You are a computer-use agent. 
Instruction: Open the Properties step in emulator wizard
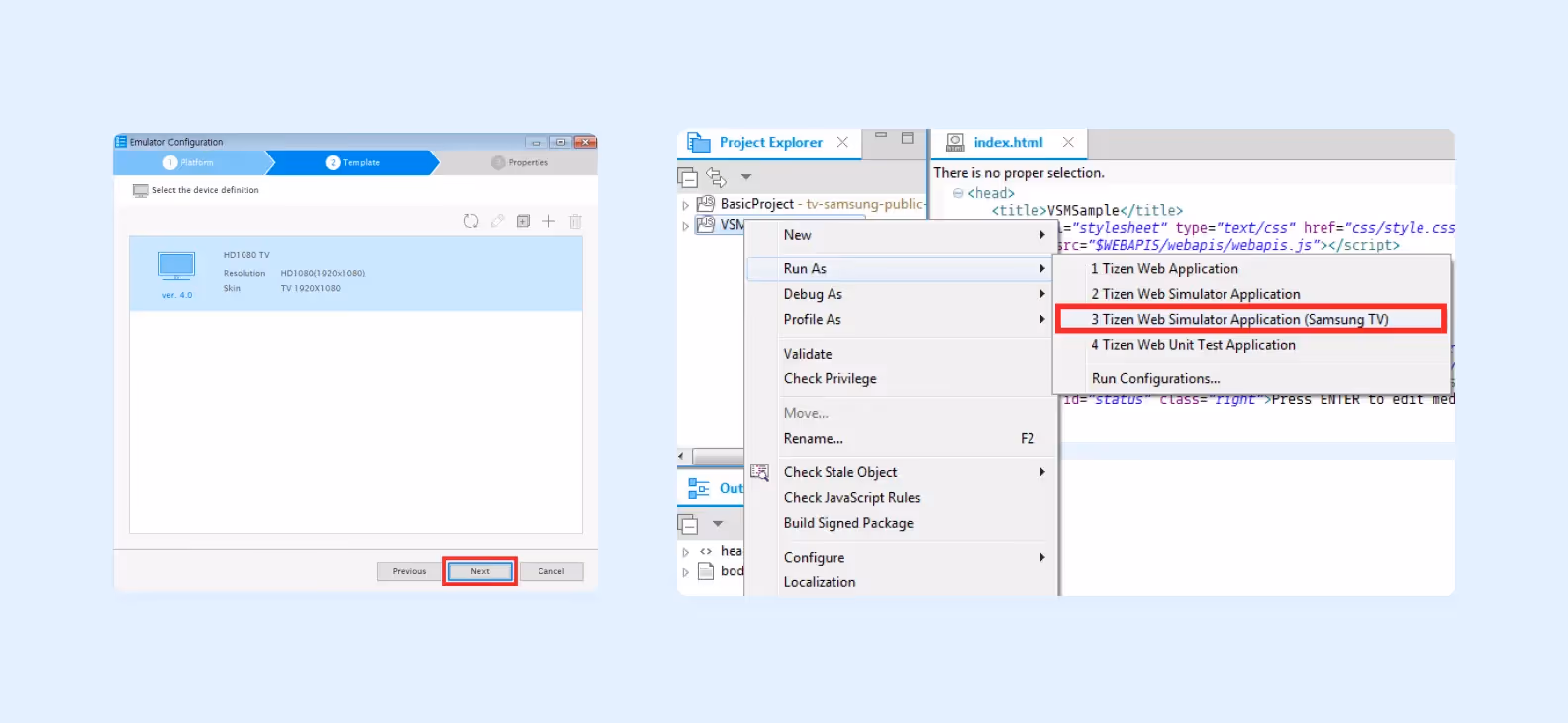pos(520,162)
